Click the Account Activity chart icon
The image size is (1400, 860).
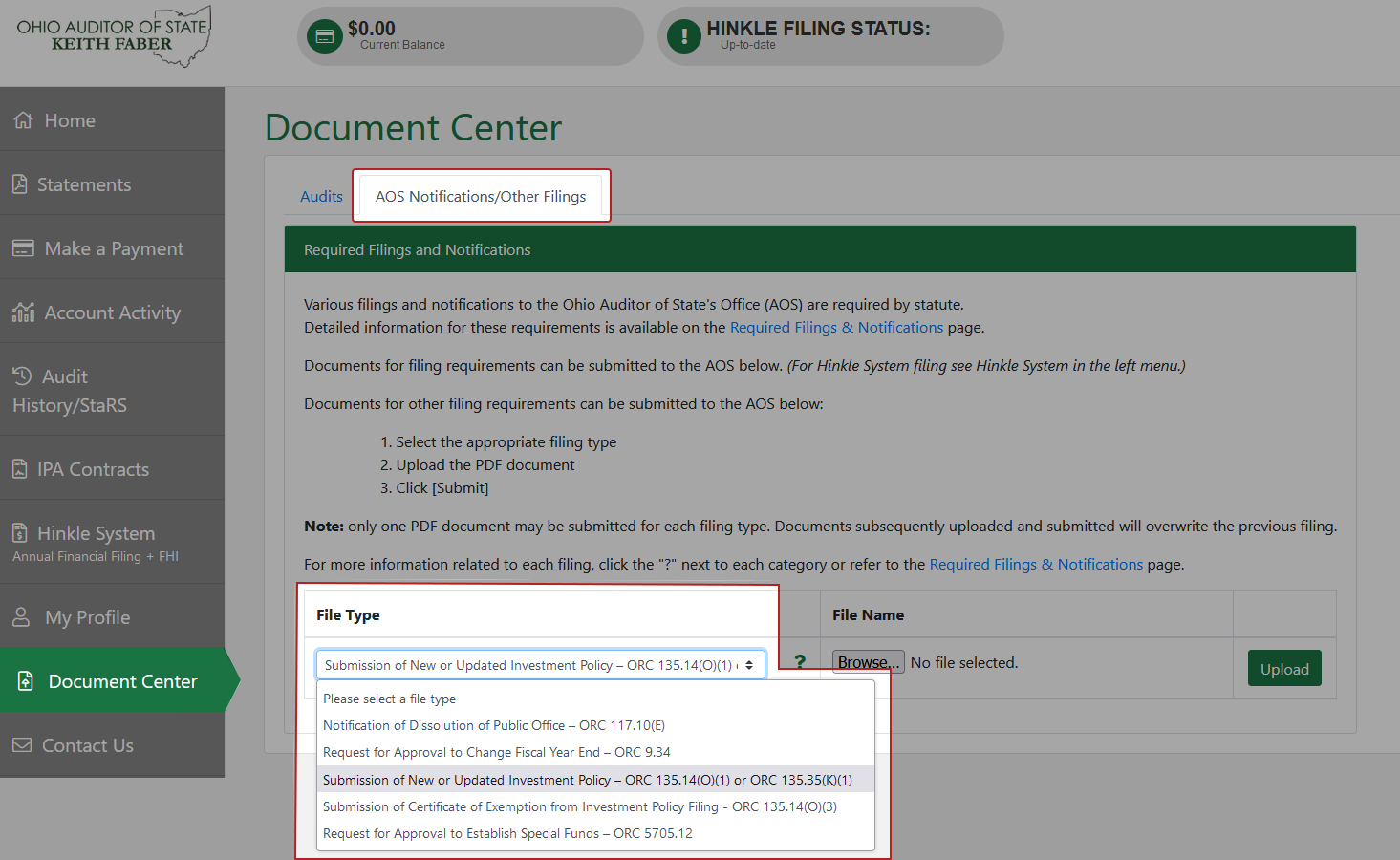[x=23, y=312]
